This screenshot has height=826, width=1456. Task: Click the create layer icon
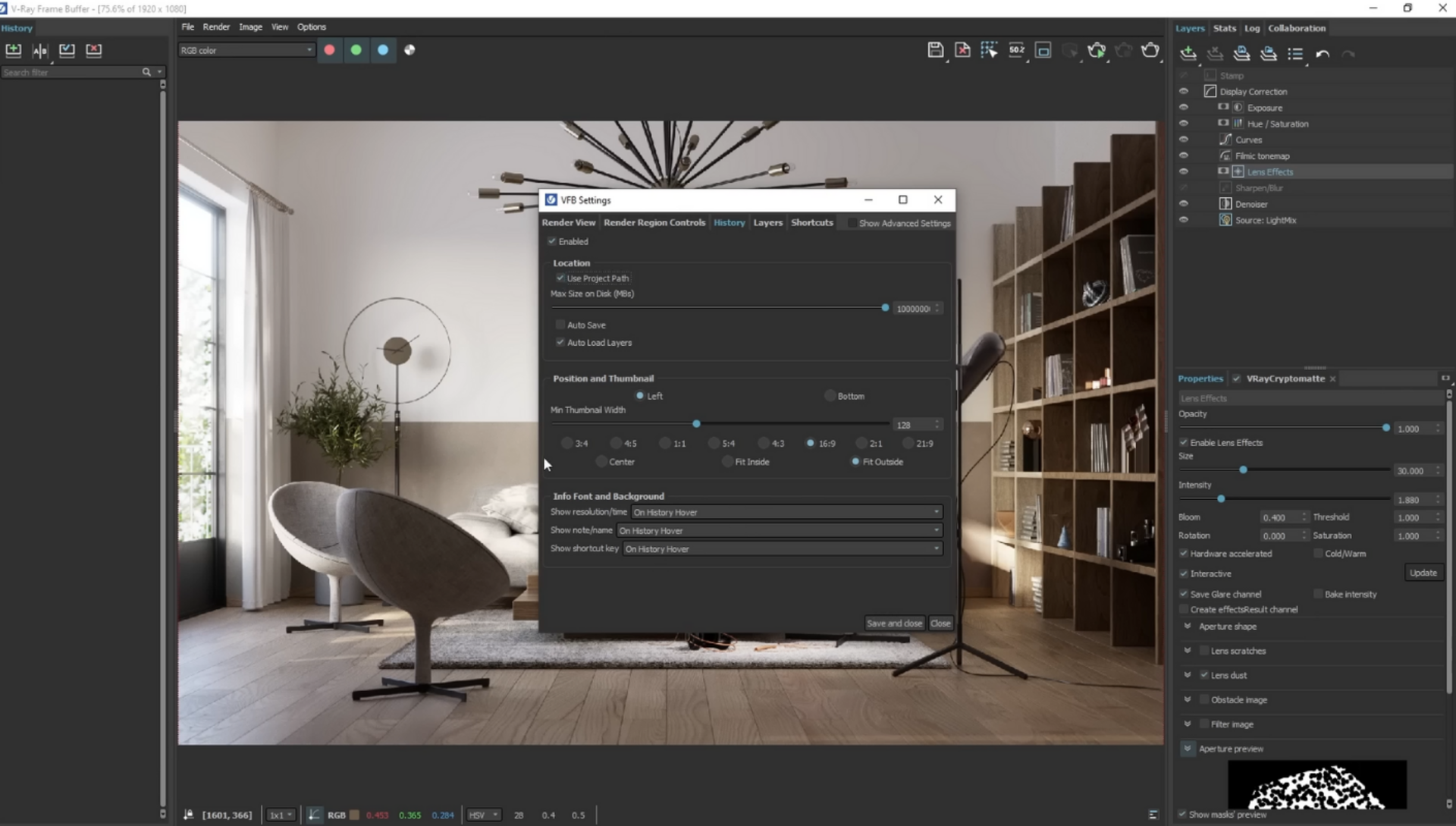[1188, 53]
